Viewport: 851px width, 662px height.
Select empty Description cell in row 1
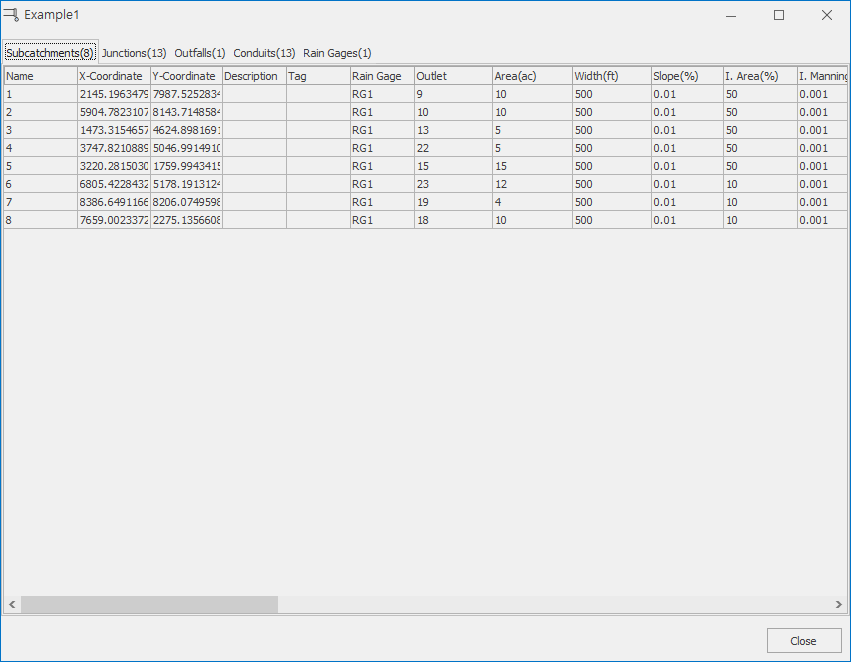[254, 94]
